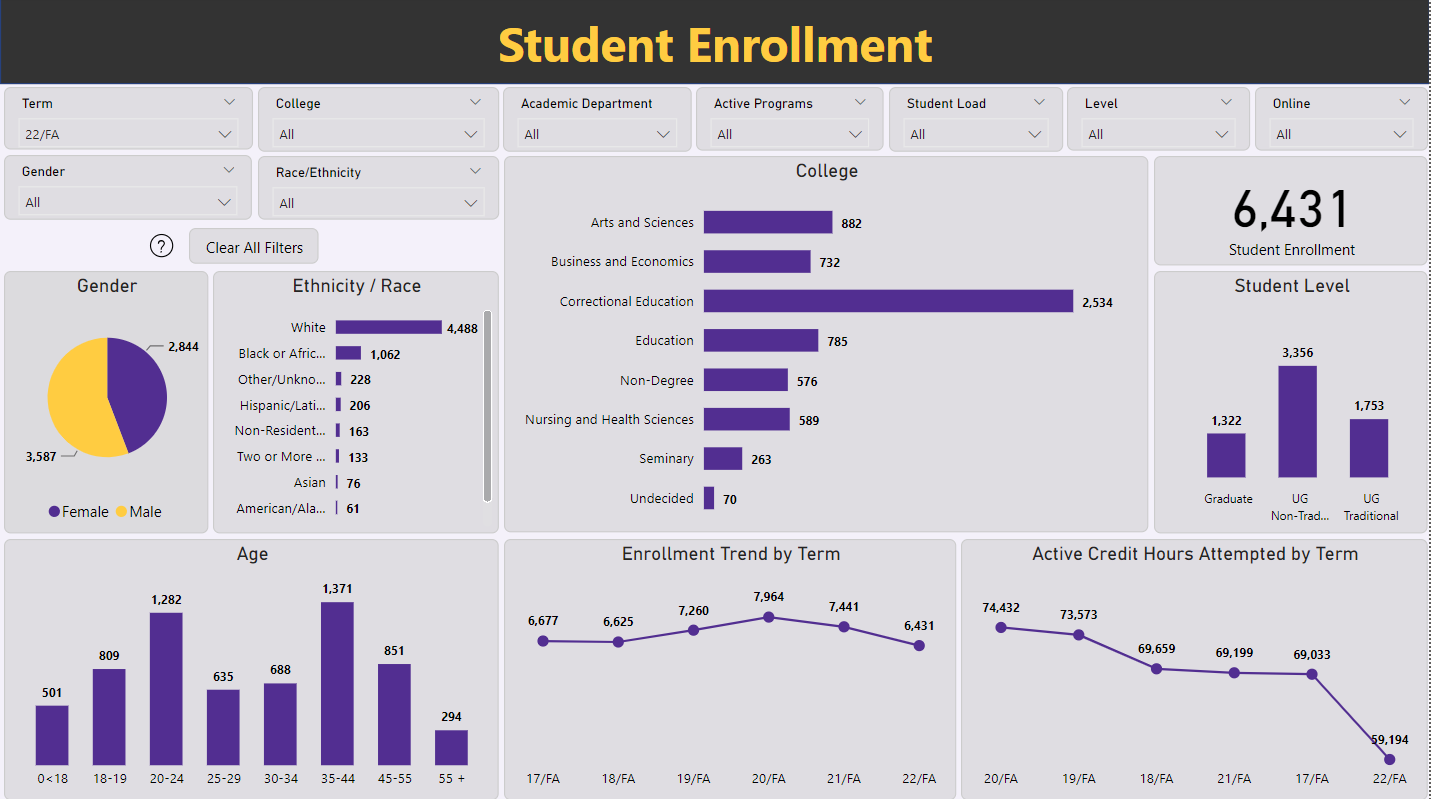Select the UG Non-Traditional Student Level bar
The height and width of the screenshot is (799, 1431).
click(x=1297, y=421)
